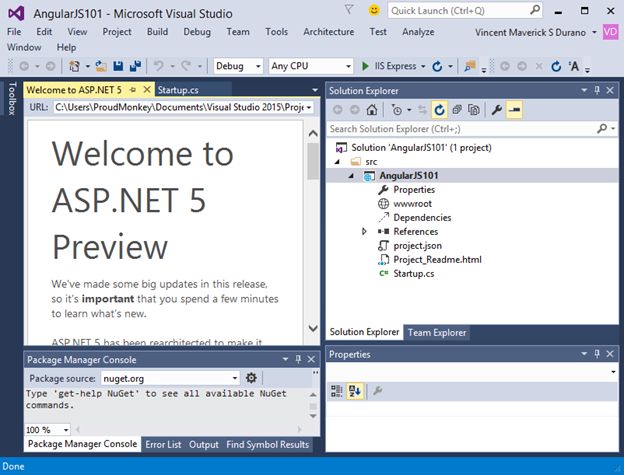The width and height of the screenshot is (624, 475).
Task: Click the New Project toolbar icon
Action: [74, 66]
